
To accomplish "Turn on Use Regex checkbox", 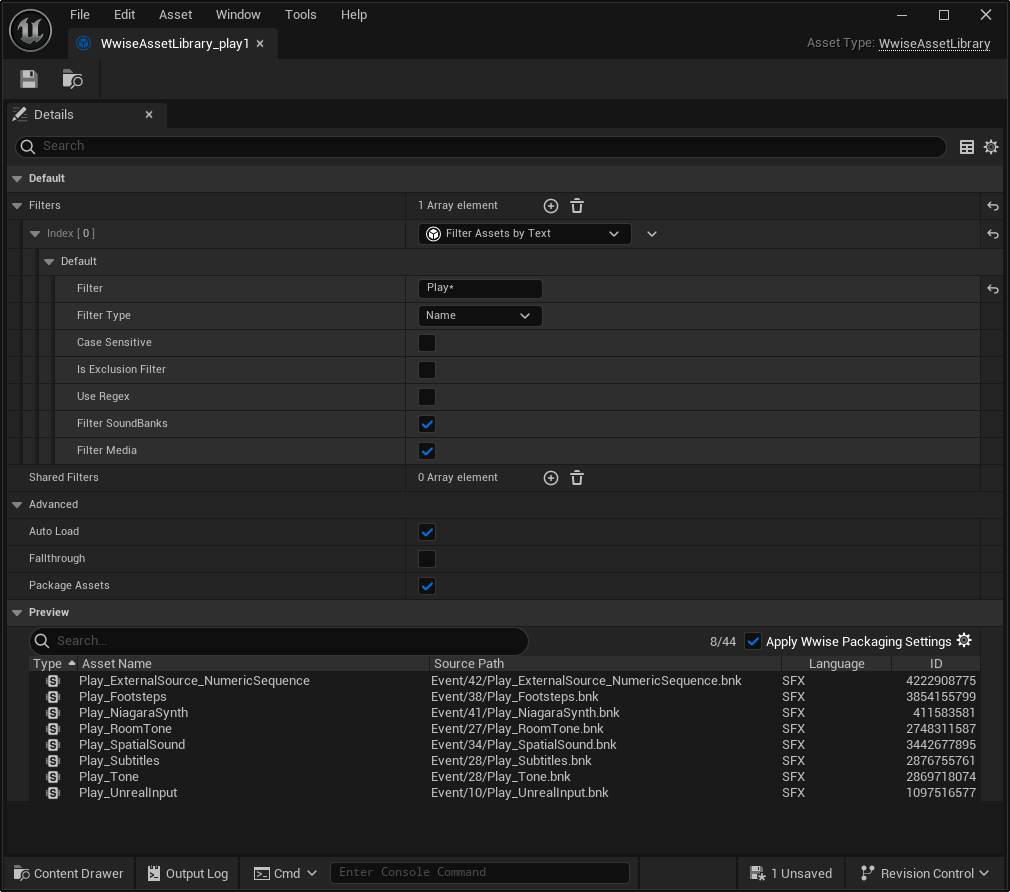I will [427, 397].
